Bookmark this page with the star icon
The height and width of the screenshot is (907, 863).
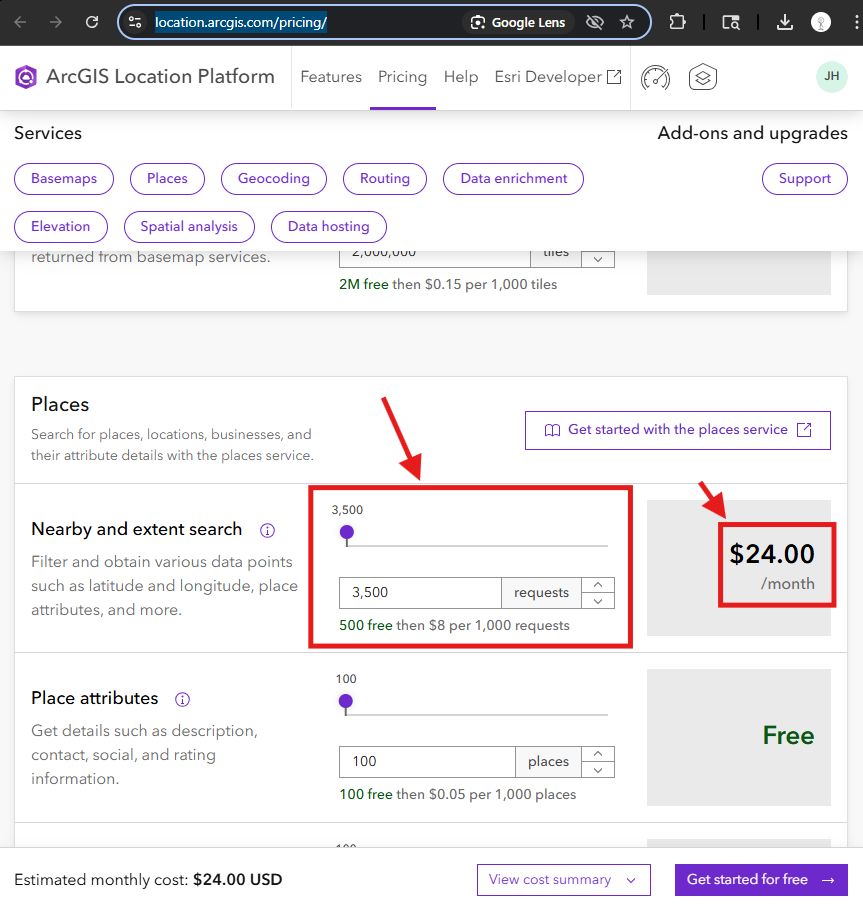pos(627,23)
